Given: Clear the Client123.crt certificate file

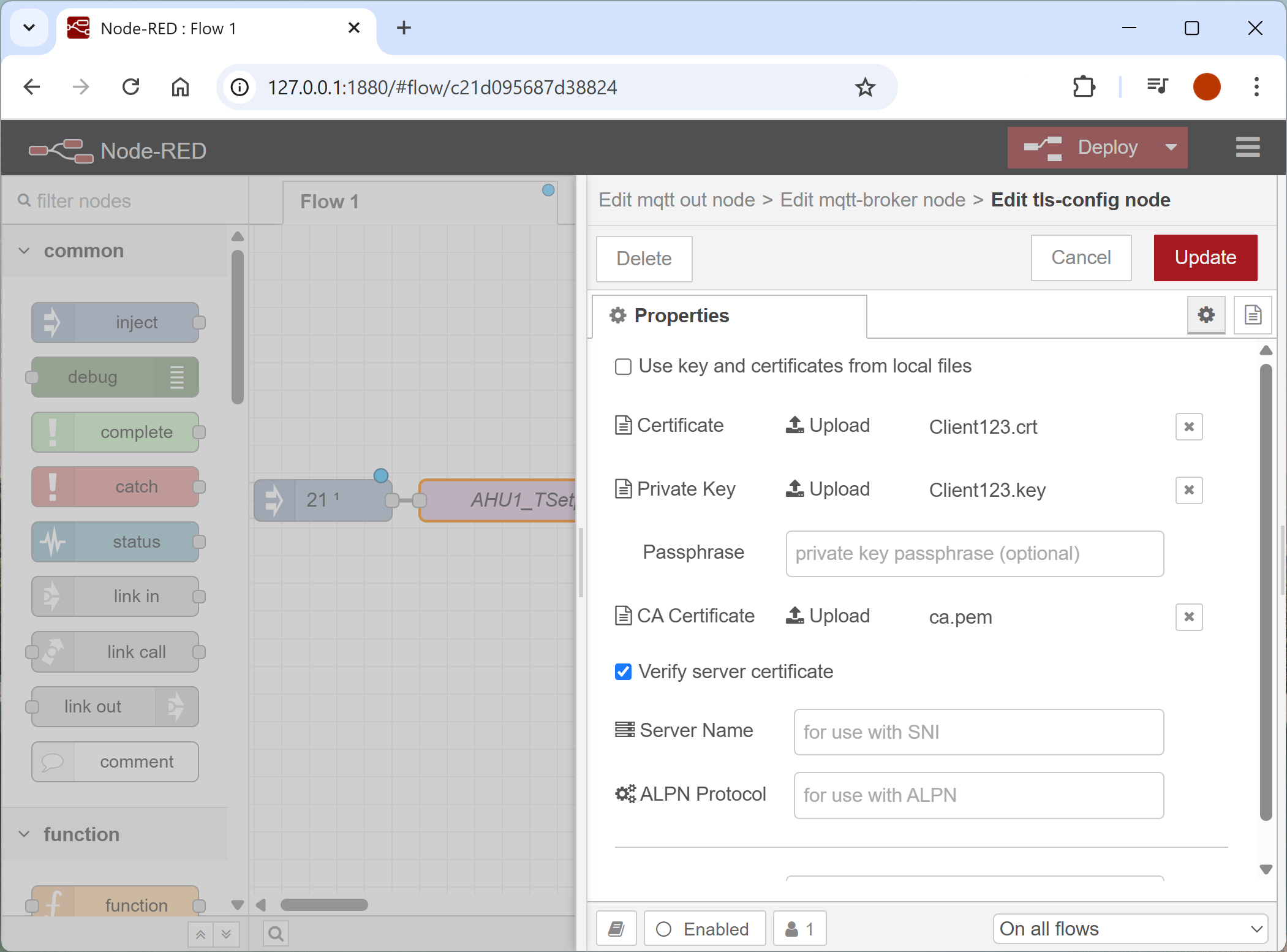Looking at the screenshot, I should click(x=1188, y=427).
